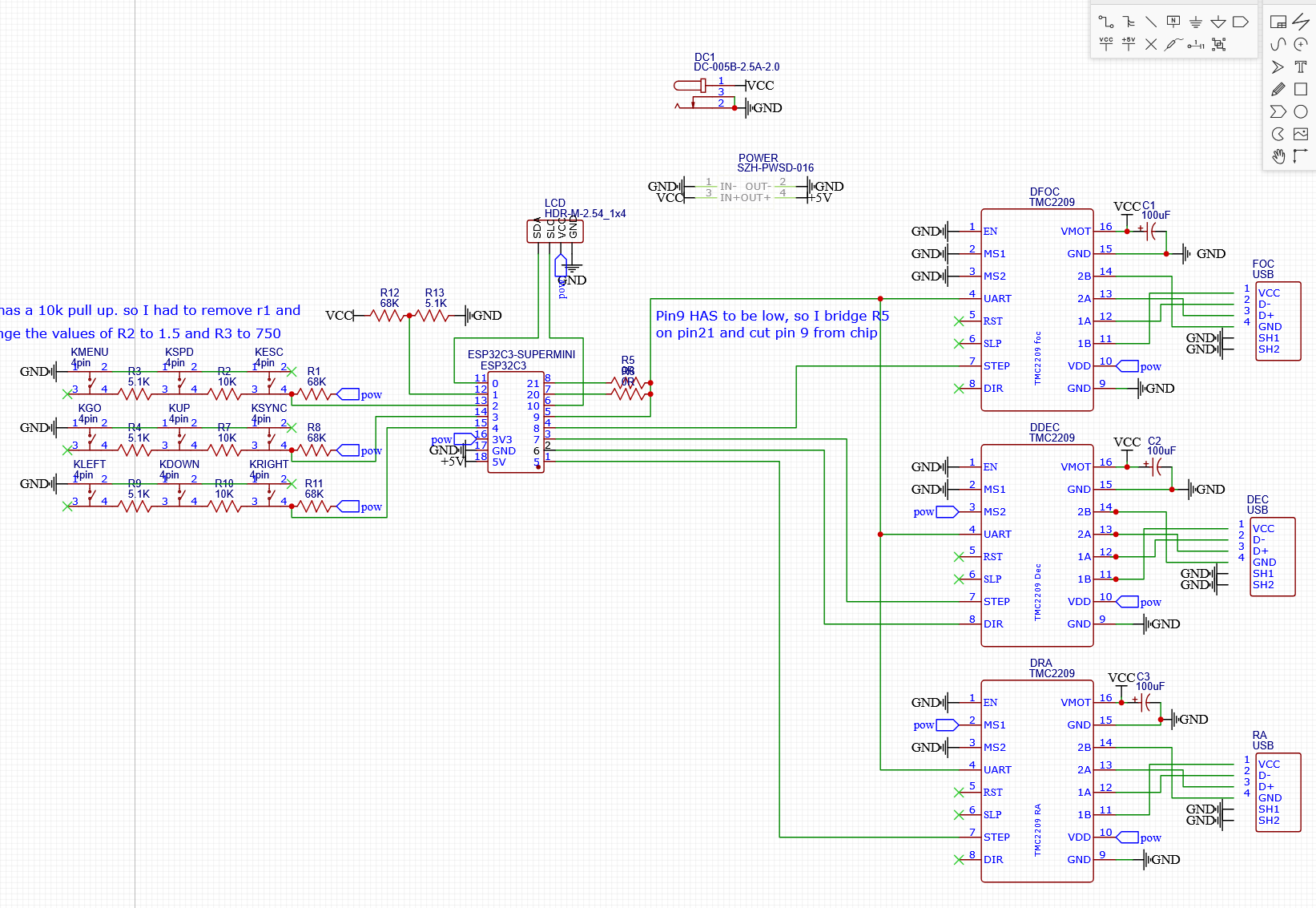Image resolution: width=1316 pixels, height=908 pixels.
Task: Select resistor R2 10K label
Action: (227, 377)
